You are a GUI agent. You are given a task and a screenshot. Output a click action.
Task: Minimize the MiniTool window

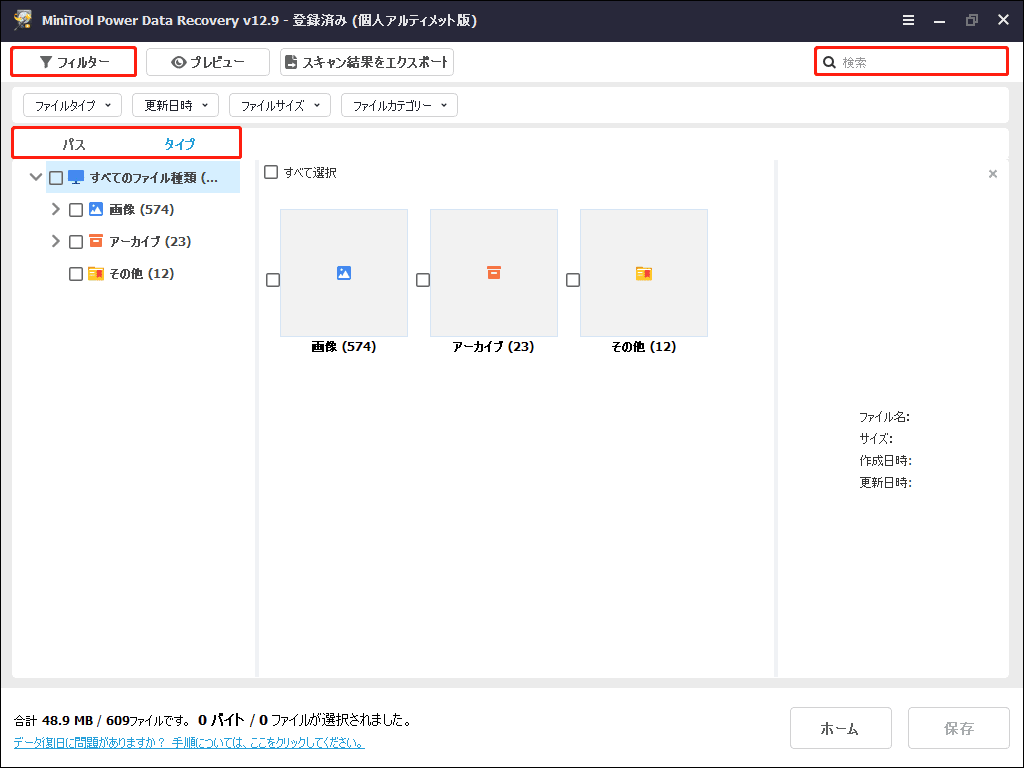point(940,20)
